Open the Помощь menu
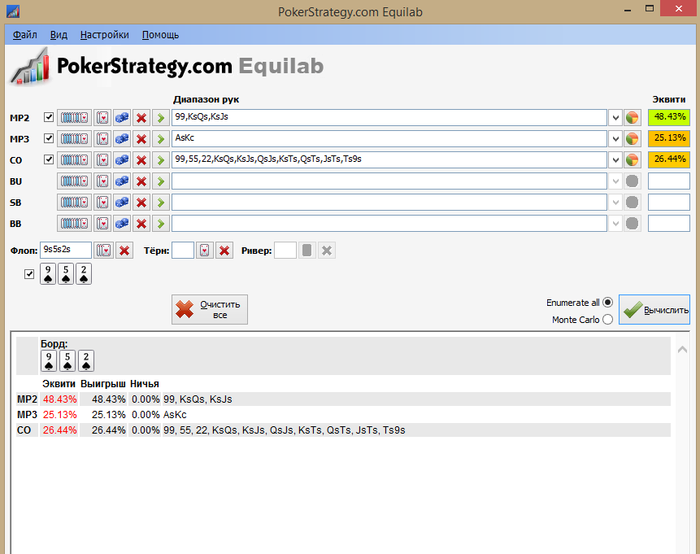The width and height of the screenshot is (700, 554). click(x=160, y=35)
